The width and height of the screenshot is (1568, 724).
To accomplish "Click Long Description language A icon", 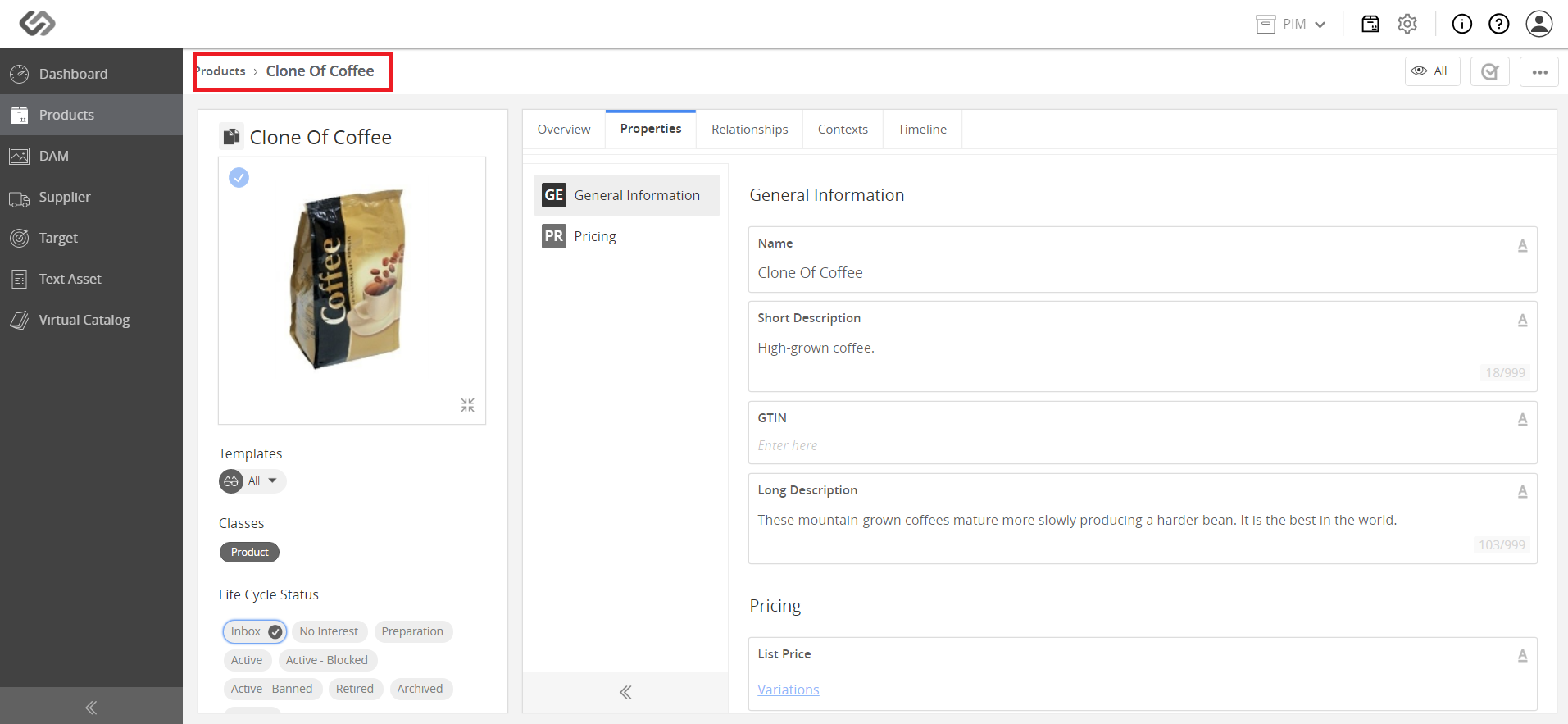I will [x=1522, y=491].
